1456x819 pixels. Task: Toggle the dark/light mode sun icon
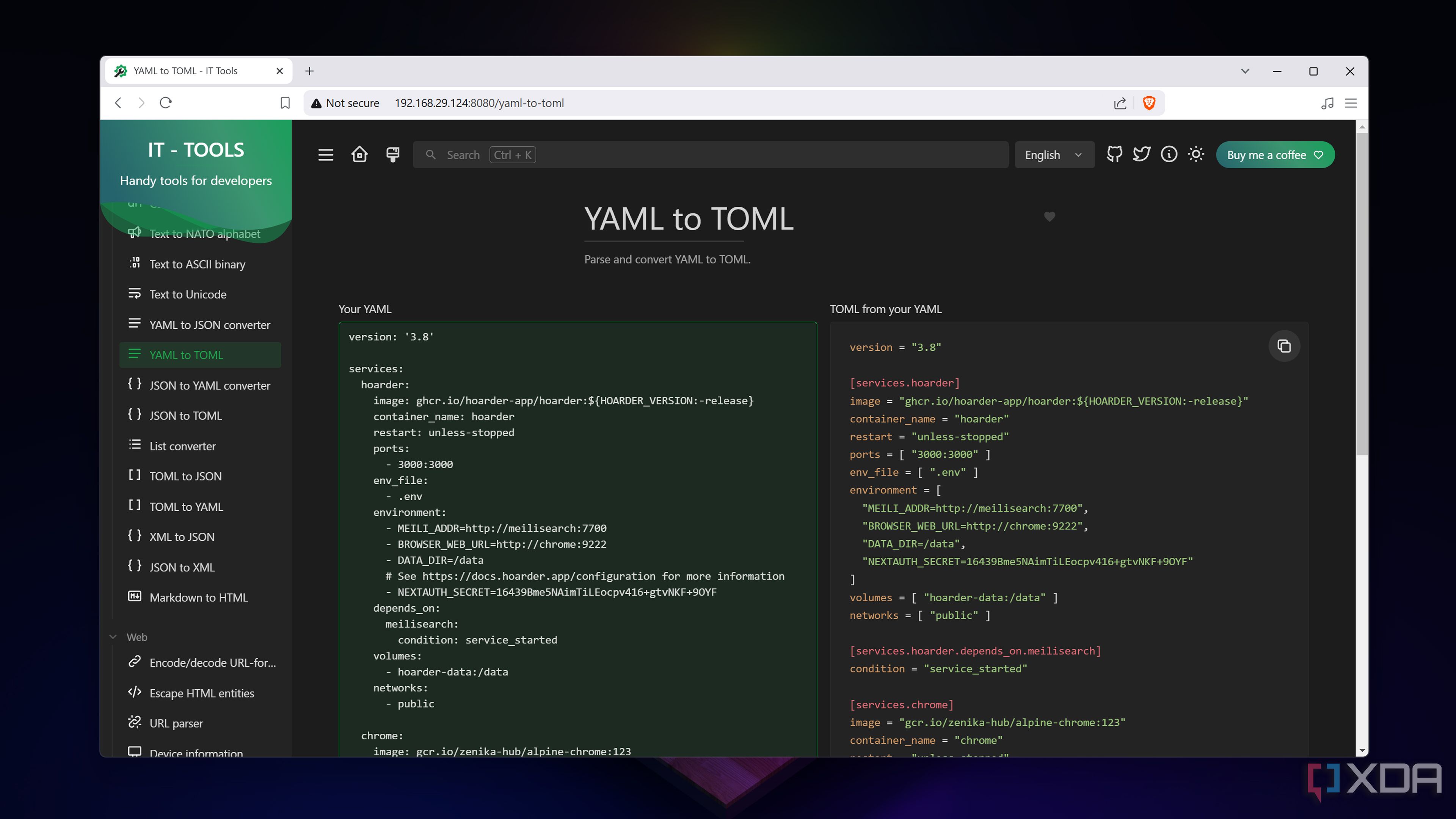point(1196,154)
